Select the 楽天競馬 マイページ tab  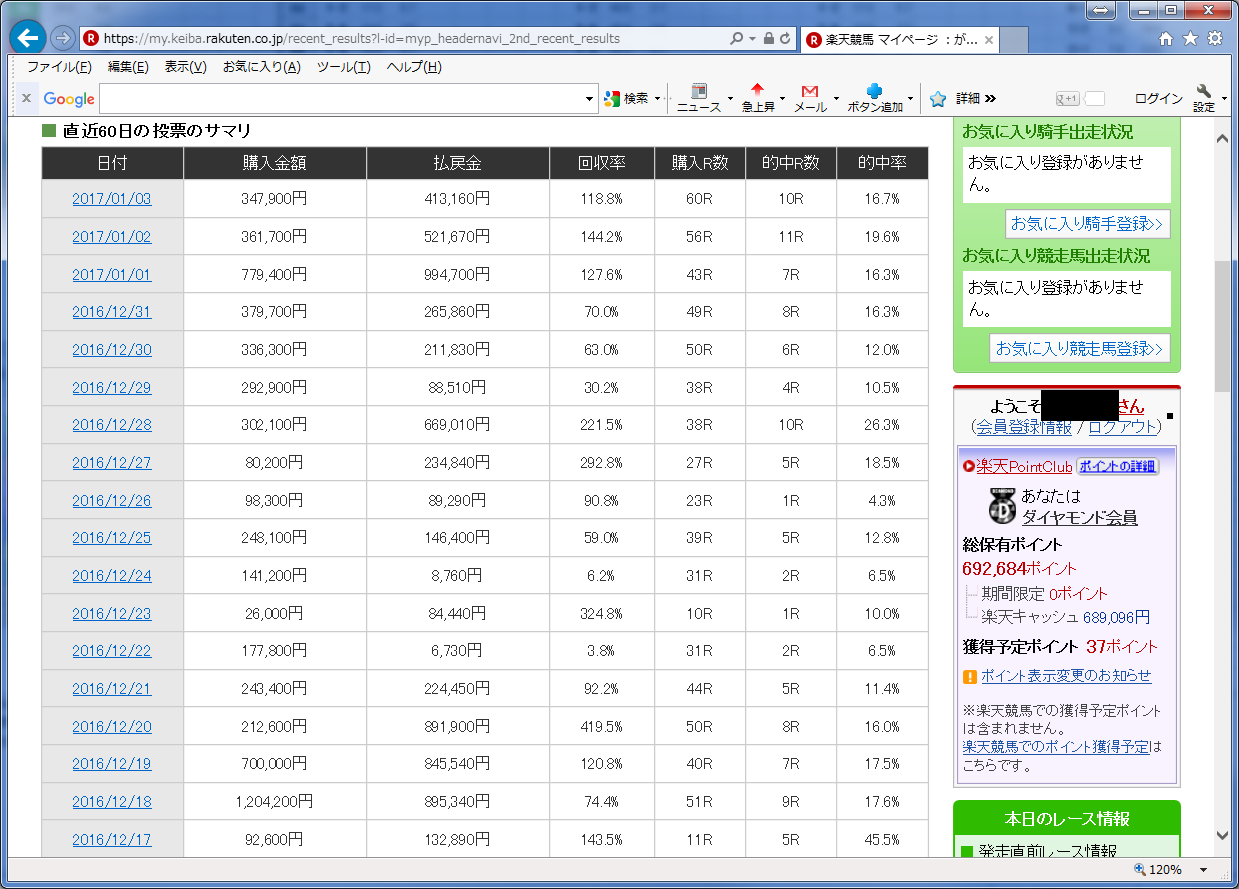[898, 40]
